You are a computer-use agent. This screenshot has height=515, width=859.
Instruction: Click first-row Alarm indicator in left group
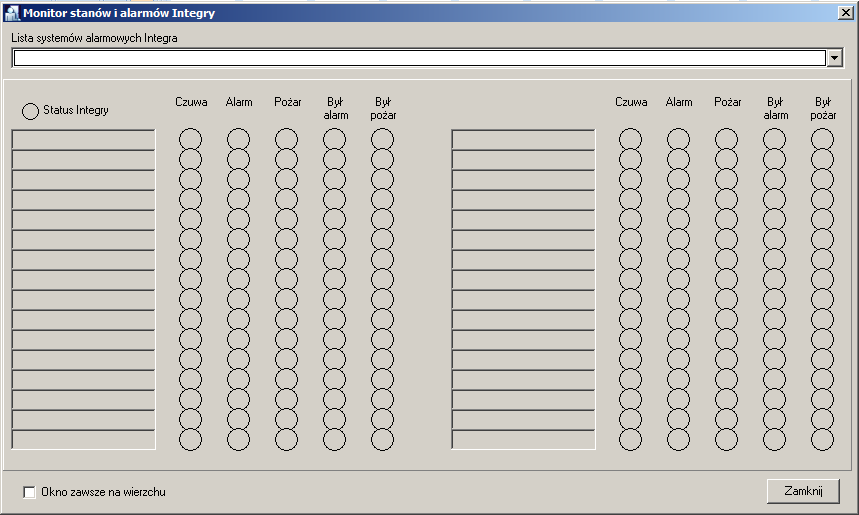238,139
